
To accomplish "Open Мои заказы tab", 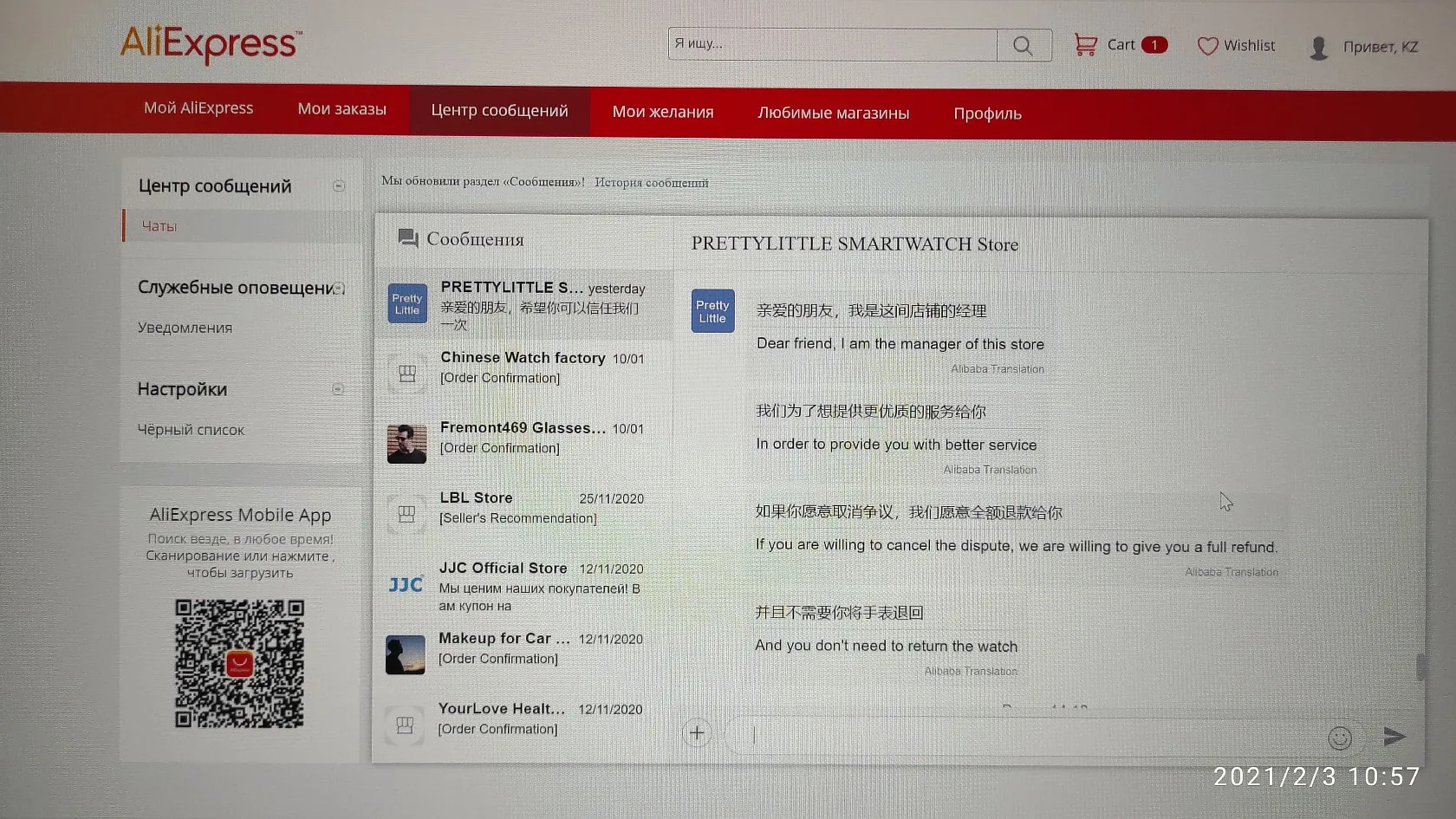I will [x=342, y=109].
